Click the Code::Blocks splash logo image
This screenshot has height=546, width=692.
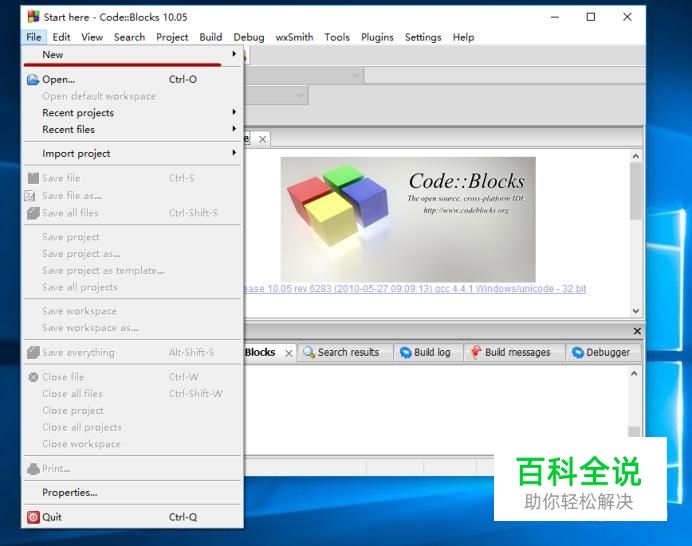[408, 219]
